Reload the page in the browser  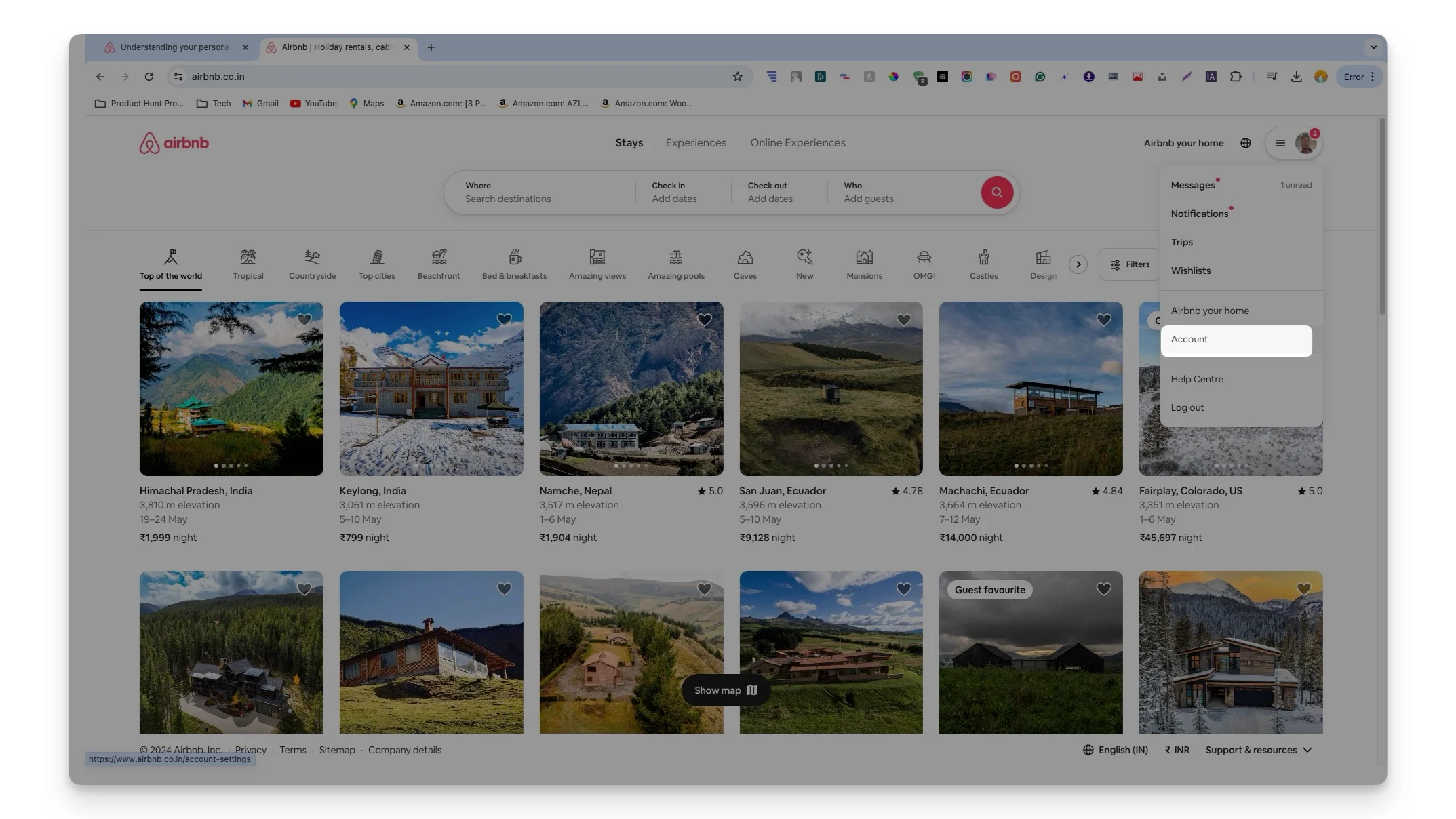pos(149,77)
